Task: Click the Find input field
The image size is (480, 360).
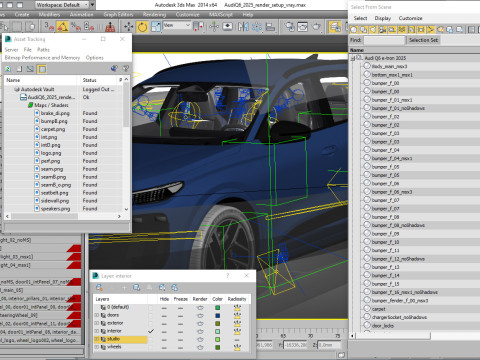Action: (x=384, y=40)
